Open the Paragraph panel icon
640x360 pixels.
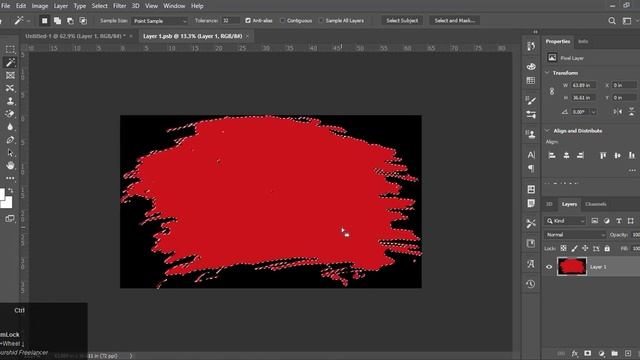(x=531, y=168)
